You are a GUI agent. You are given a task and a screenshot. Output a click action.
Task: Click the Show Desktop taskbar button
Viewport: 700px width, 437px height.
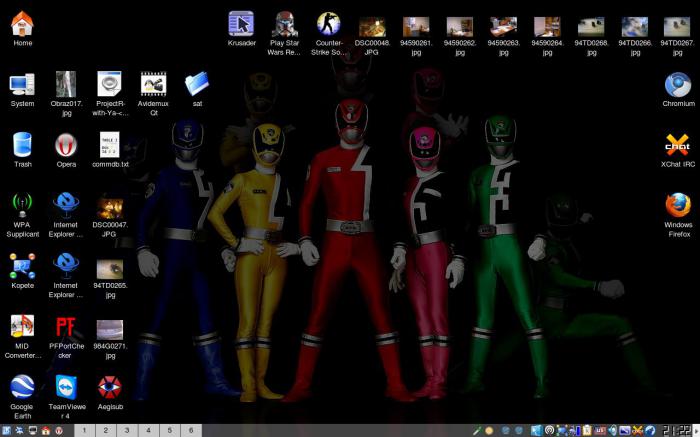tap(33, 431)
